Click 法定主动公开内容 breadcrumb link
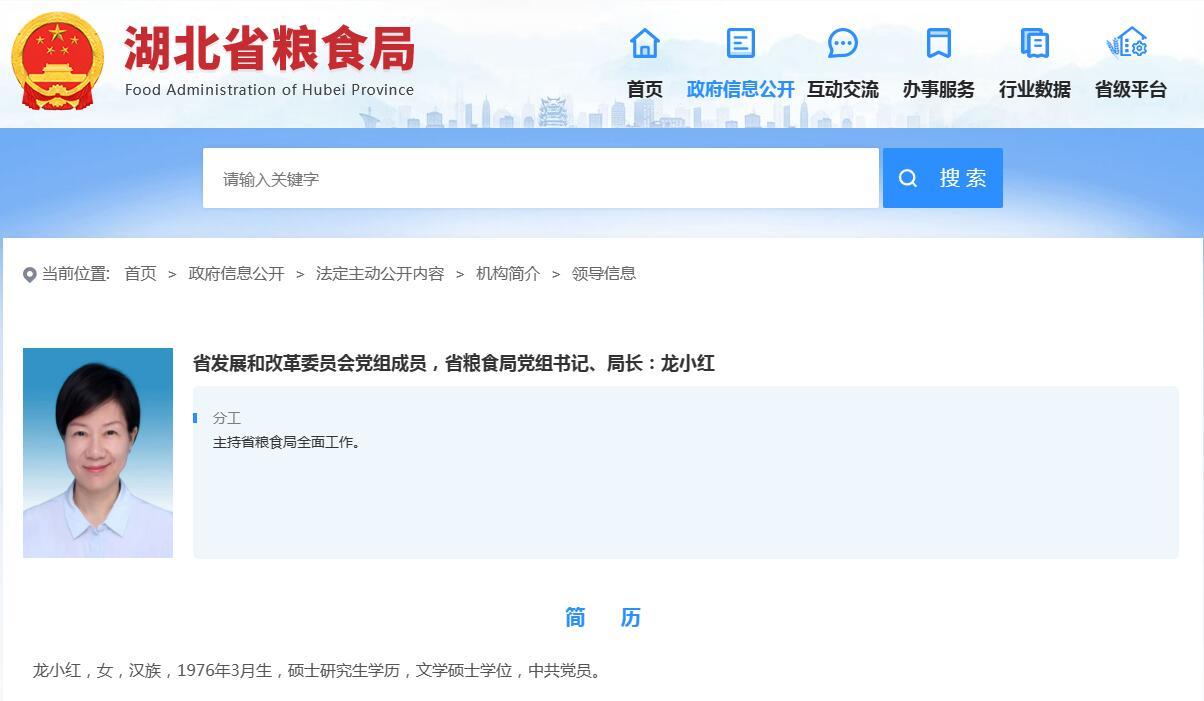Image resolution: width=1204 pixels, height=701 pixels. click(378, 273)
